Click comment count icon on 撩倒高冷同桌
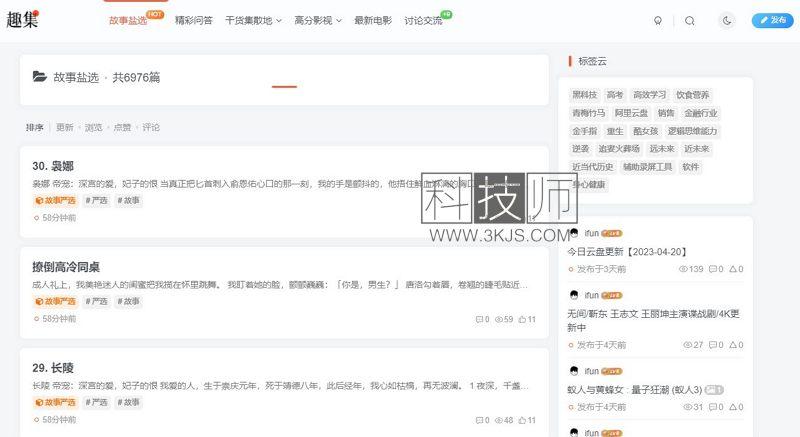 [479, 320]
